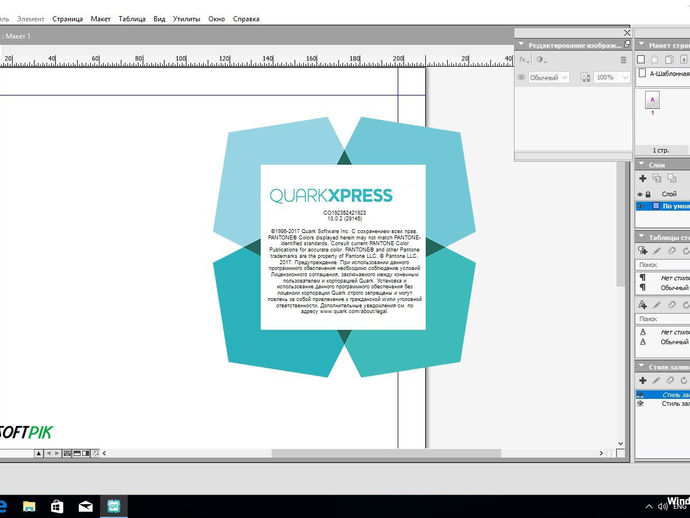Screen dimensions: 690x518
Task: Open the Mail app from the taskbar
Action: 85,507
